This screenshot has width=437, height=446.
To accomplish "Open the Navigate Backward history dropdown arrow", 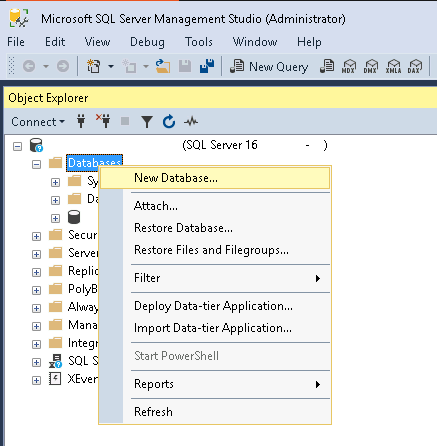I will click(x=46, y=66).
